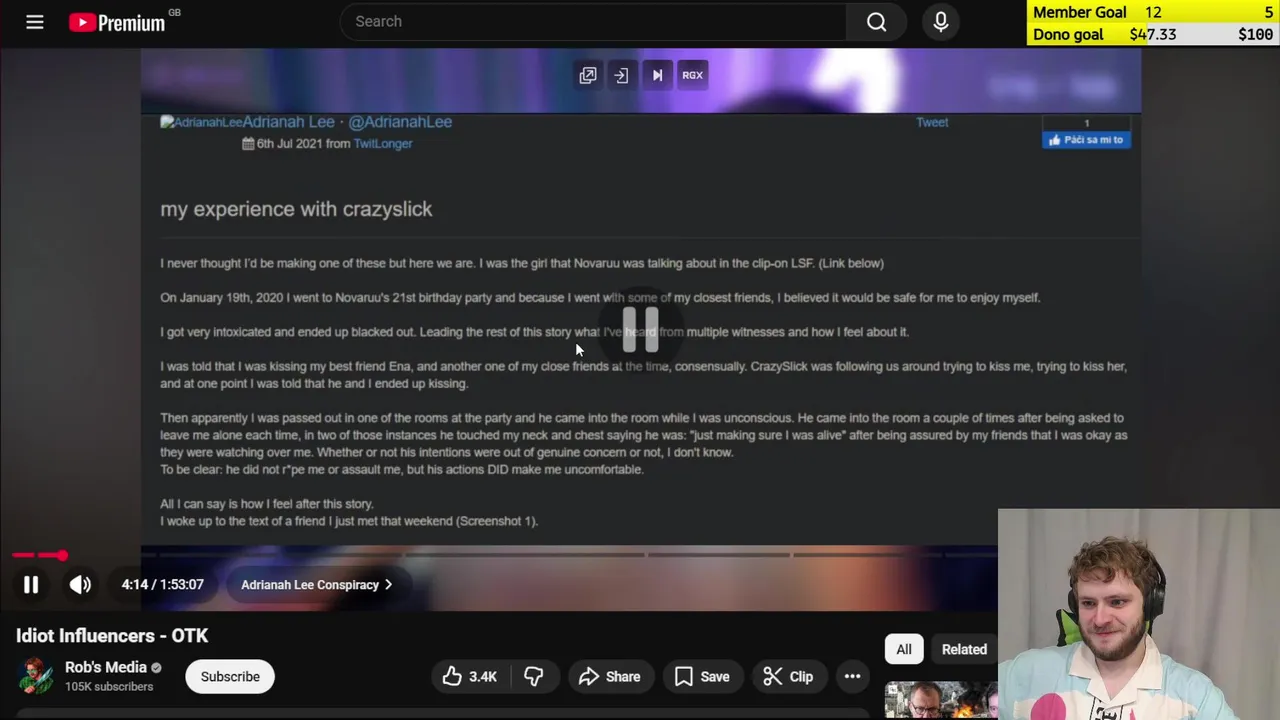Click the '6th Jul 2021' date text
This screenshot has height=720, width=1280.
click(289, 143)
